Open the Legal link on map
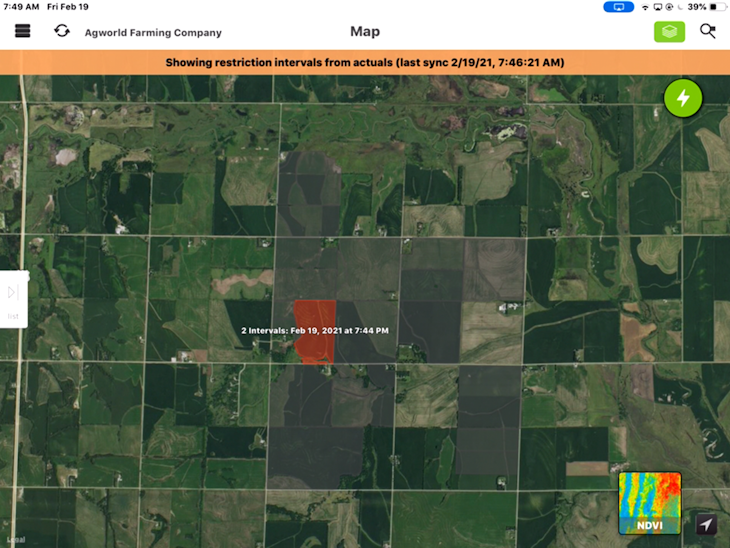Viewport: 730px width, 548px height. (x=16, y=540)
